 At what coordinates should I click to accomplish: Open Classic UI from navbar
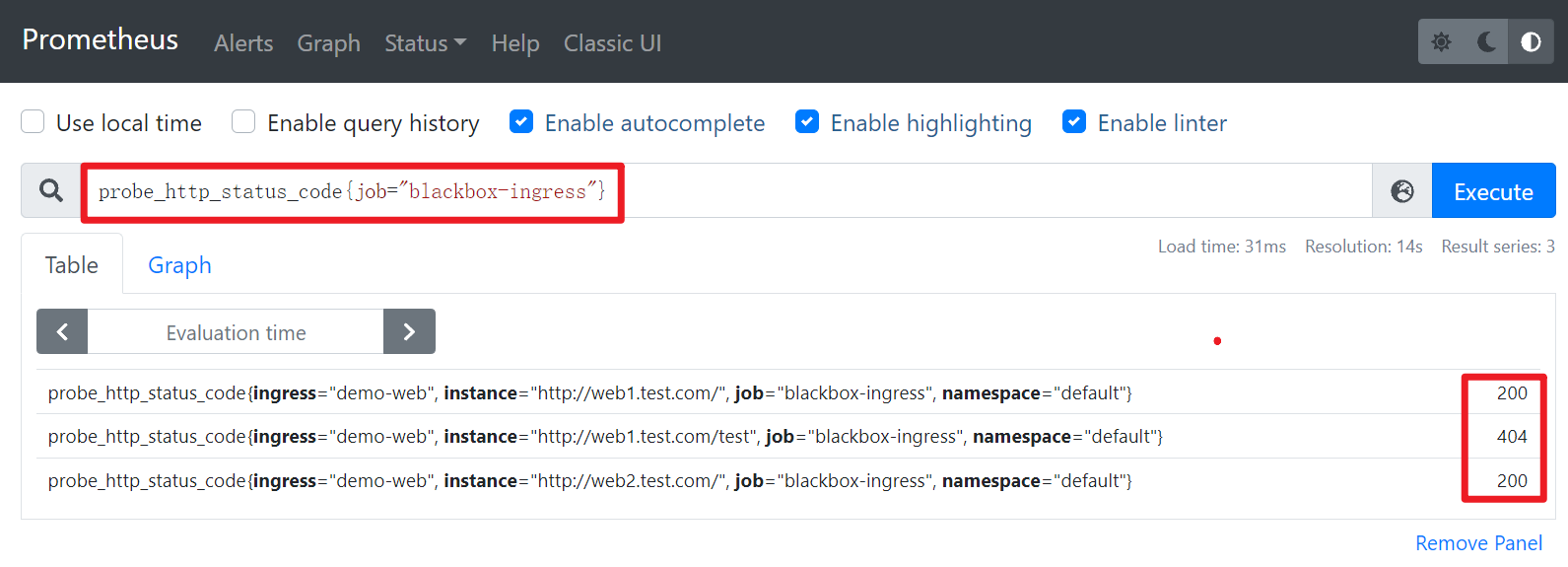pyautogui.click(x=612, y=43)
